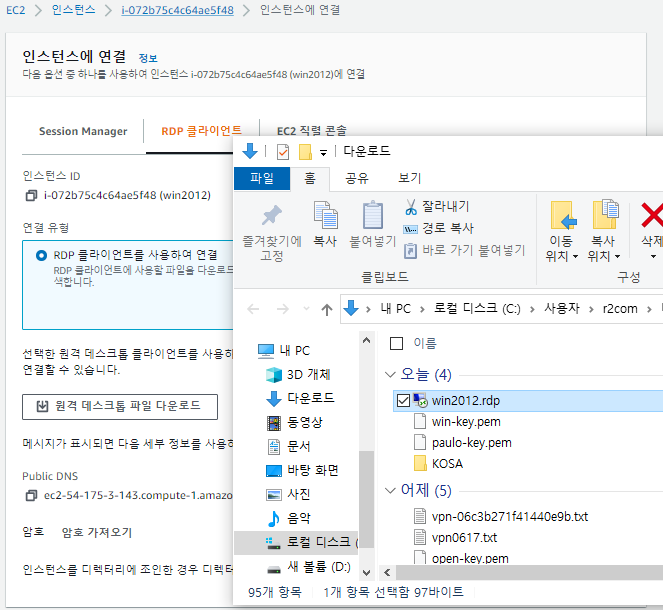Select the win-key.pem file

click(x=466, y=422)
